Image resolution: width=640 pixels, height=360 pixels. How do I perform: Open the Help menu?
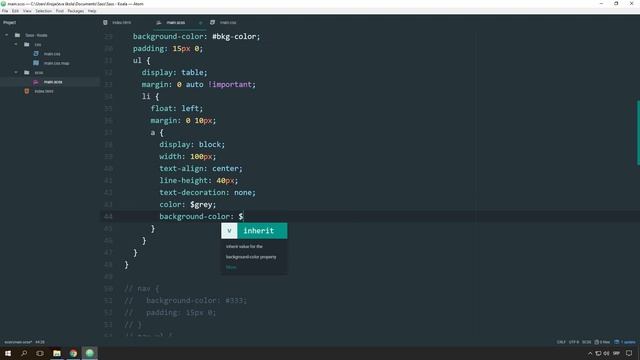point(92,11)
